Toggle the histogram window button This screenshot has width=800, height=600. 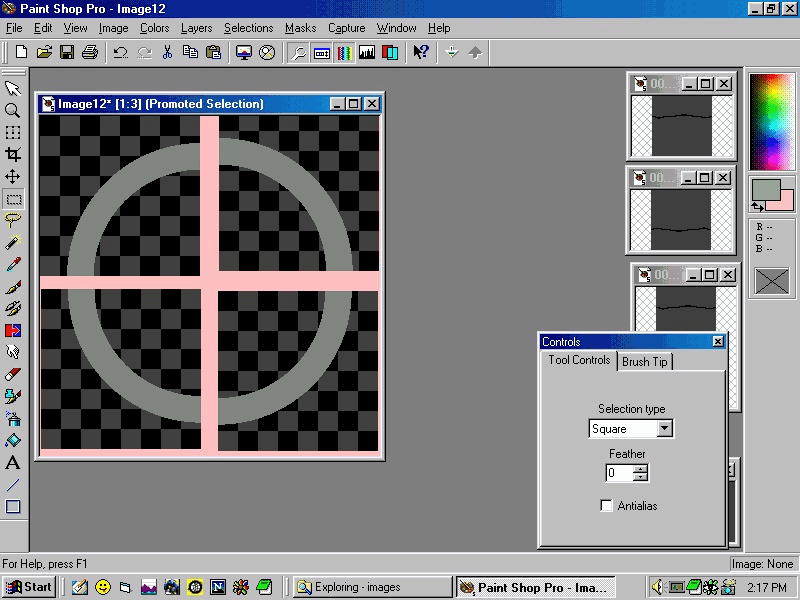(x=367, y=52)
